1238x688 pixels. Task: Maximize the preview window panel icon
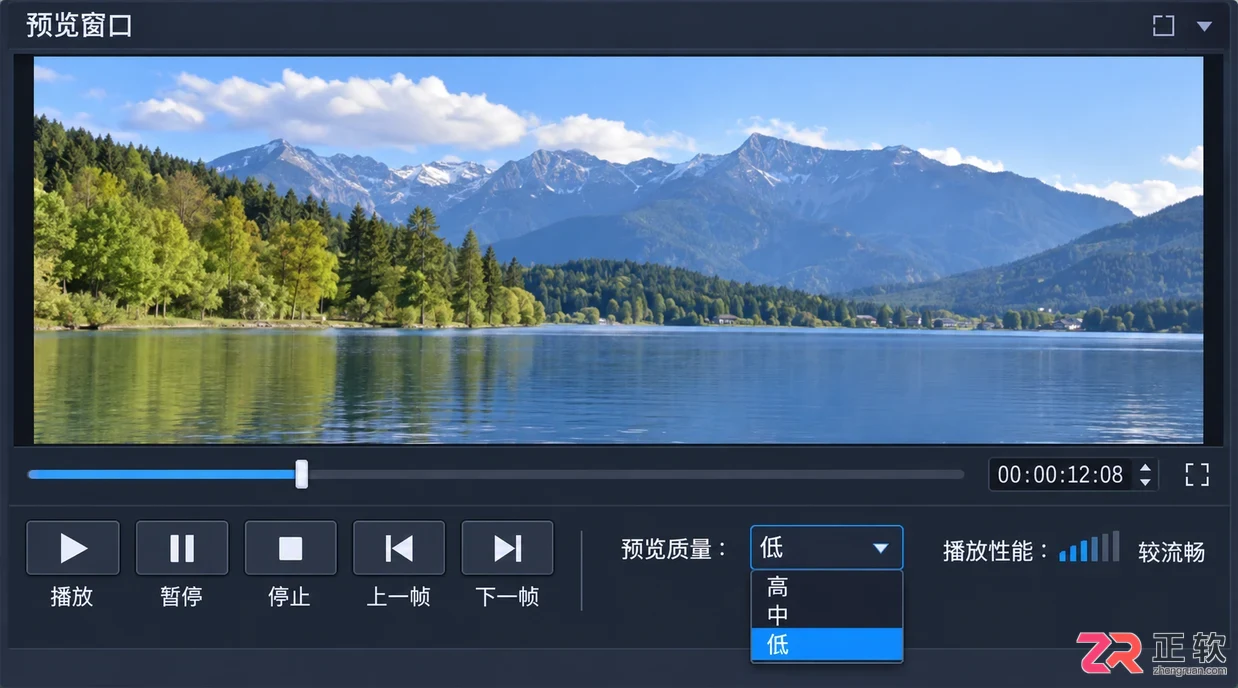1163,26
